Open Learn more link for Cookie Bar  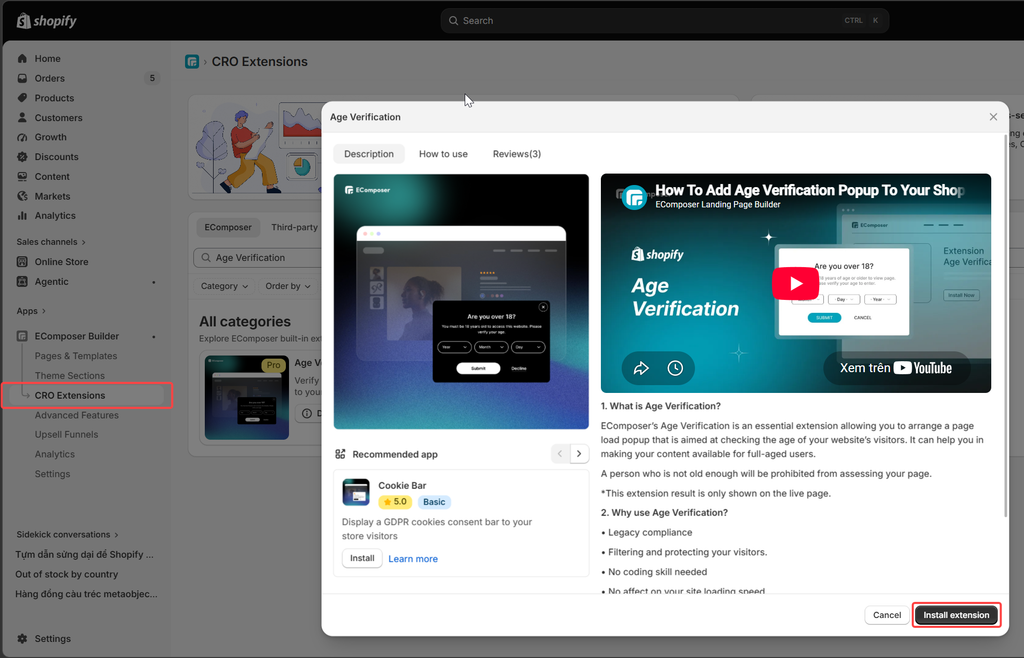pos(413,559)
